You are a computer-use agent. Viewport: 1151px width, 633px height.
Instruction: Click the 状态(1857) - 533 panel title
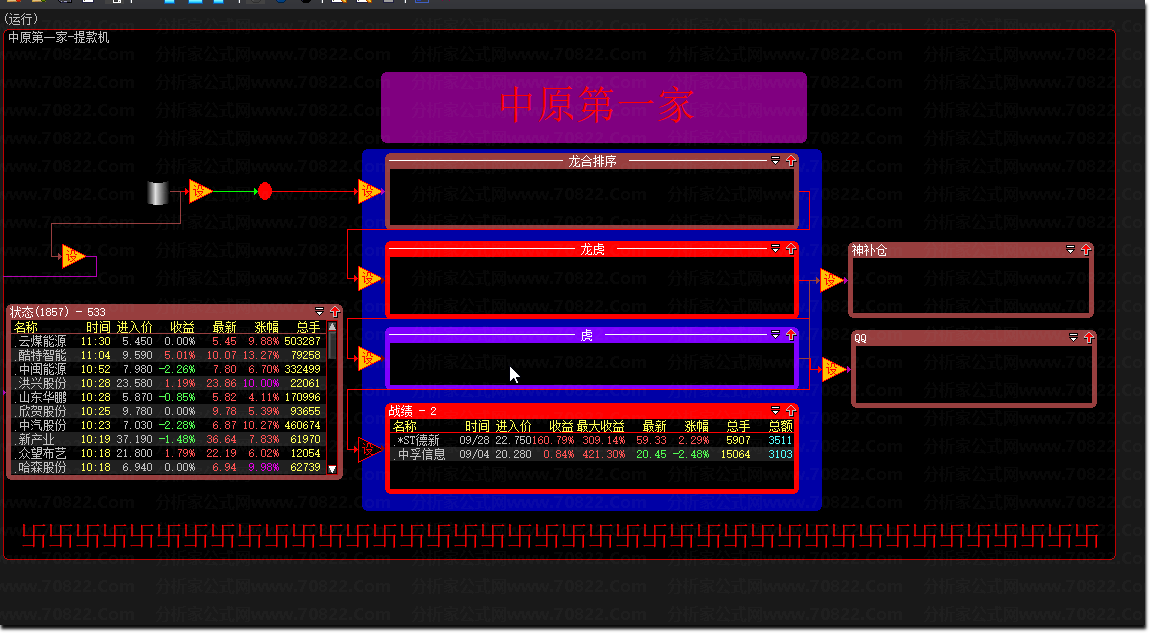[x=57, y=312]
